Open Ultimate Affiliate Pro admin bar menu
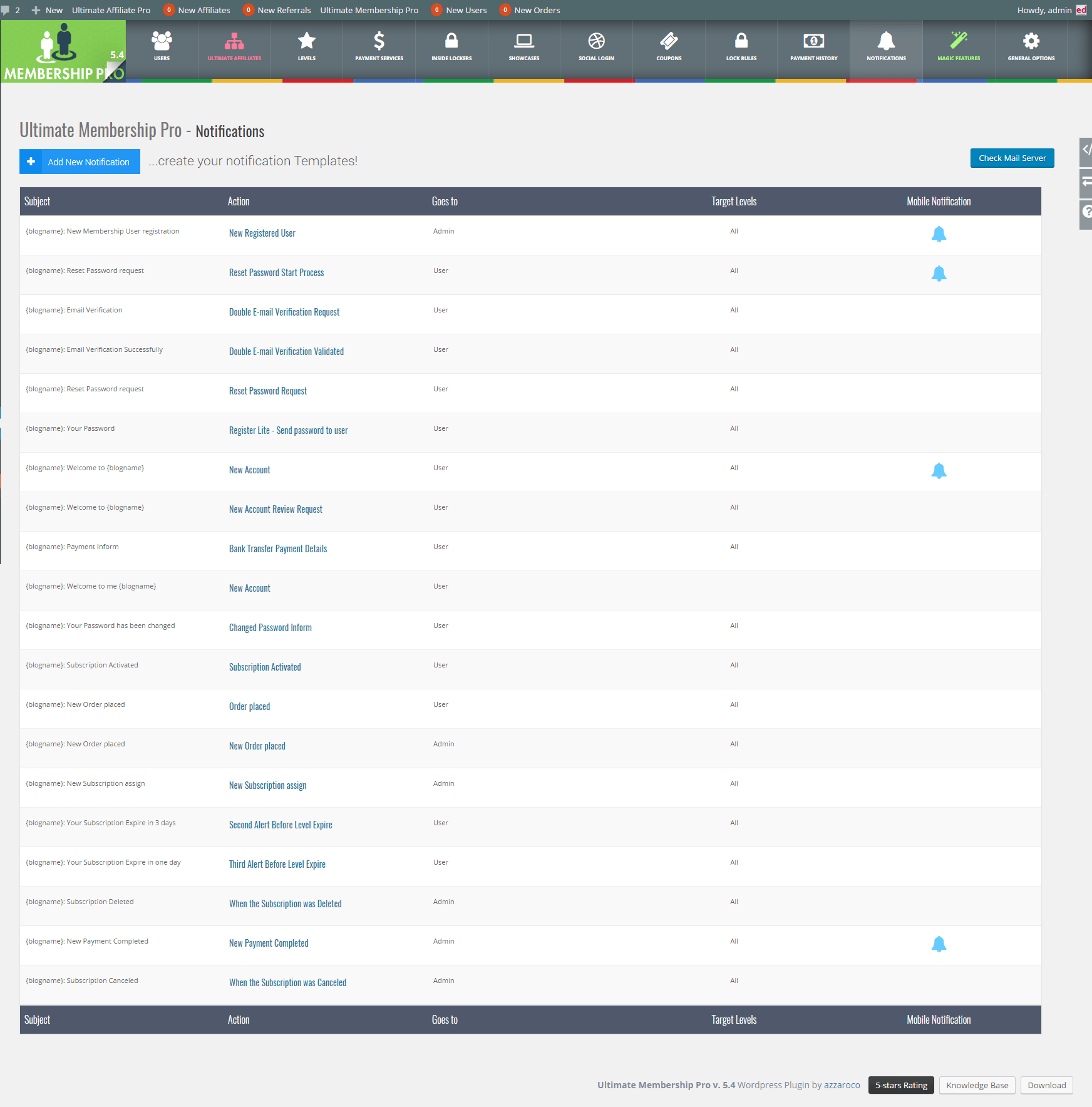The width and height of the screenshot is (1092, 1107). (111, 10)
